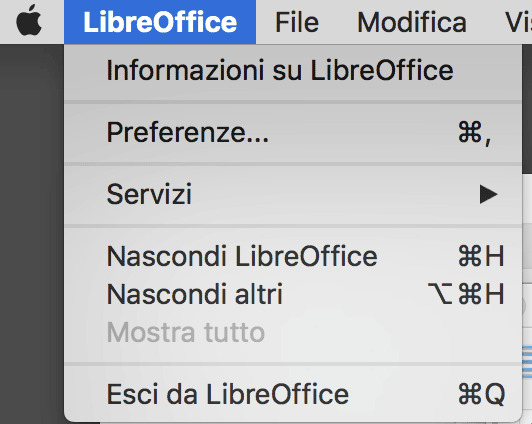
Task: Expand the Servizi submenu arrow
Action: (489, 194)
